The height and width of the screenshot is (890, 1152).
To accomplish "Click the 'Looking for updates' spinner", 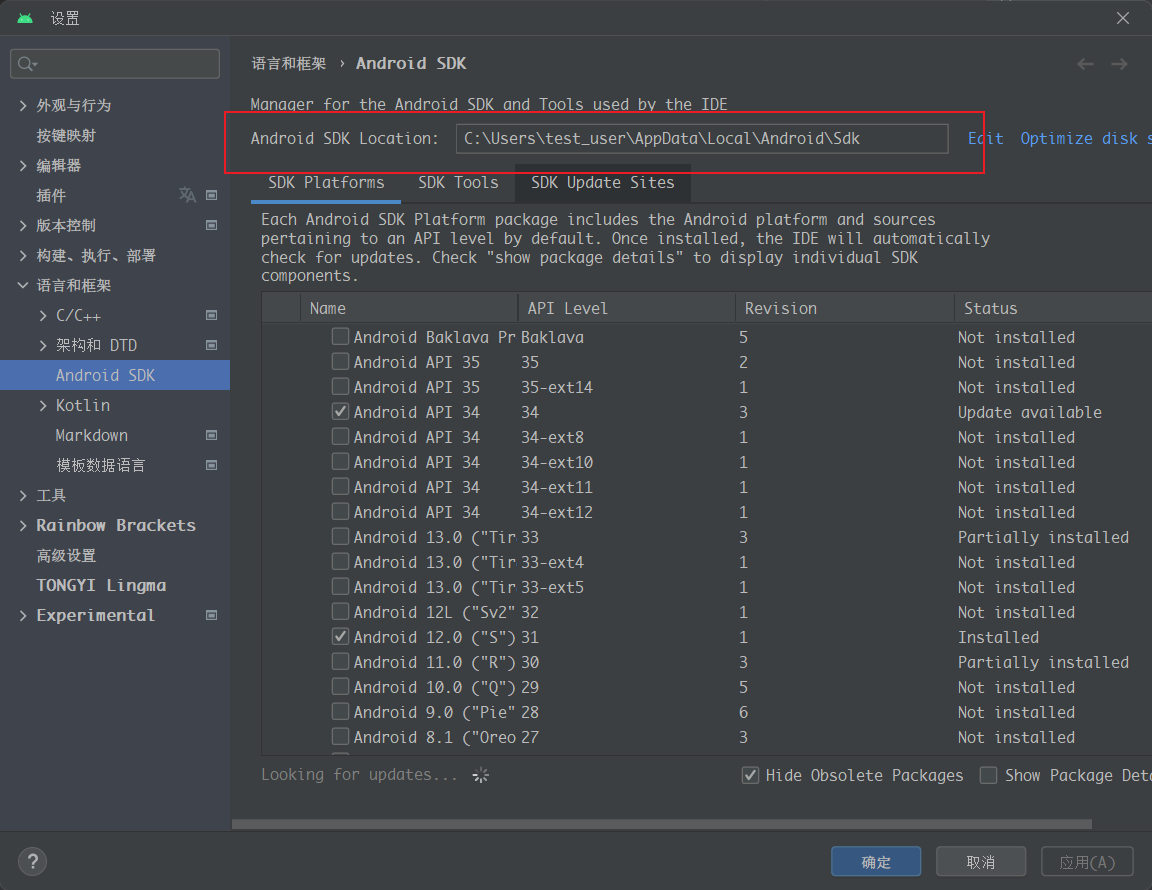I will click(480, 775).
